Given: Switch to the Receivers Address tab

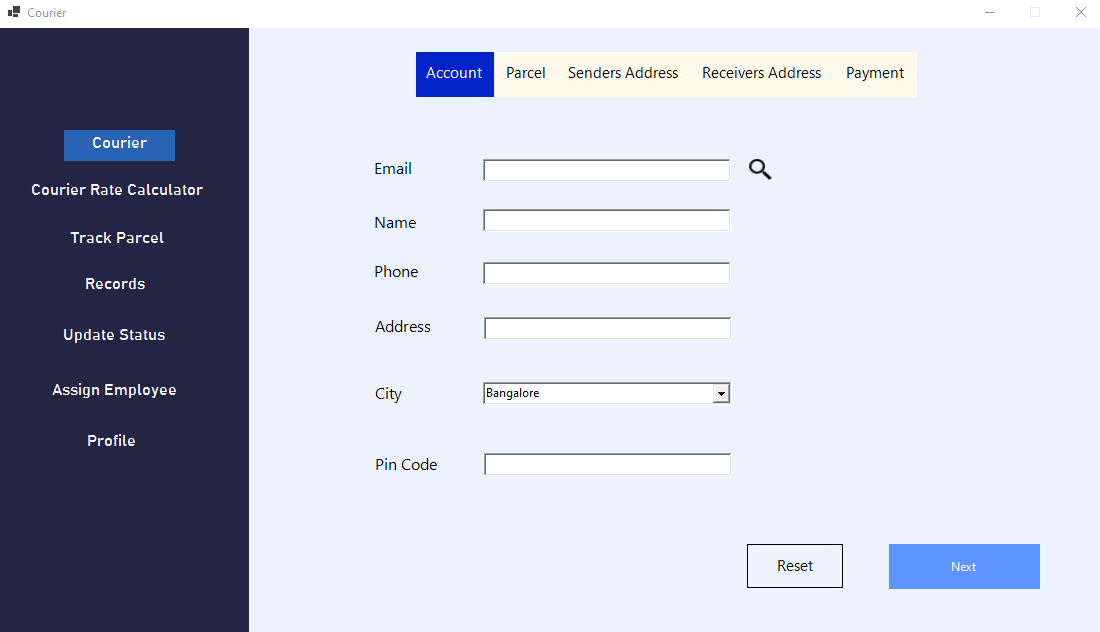Looking at the screenshot, I should click(761, 73).
